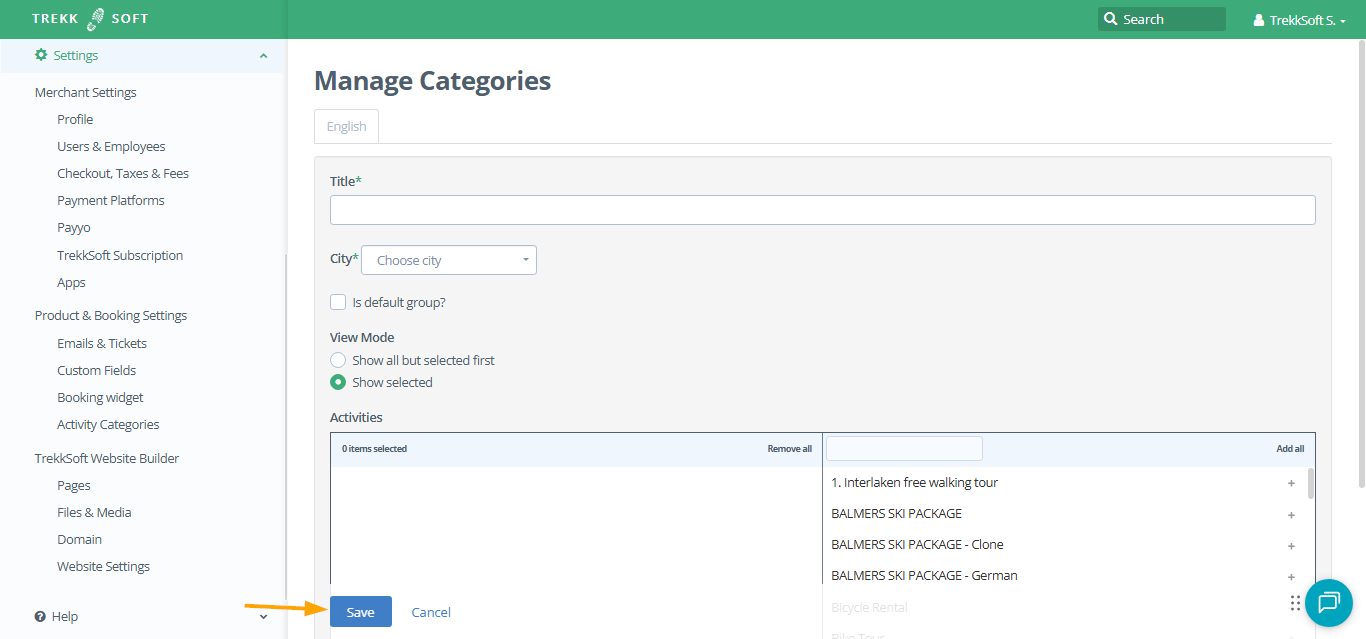Enable the Is default group checkbox

(338, 302)
